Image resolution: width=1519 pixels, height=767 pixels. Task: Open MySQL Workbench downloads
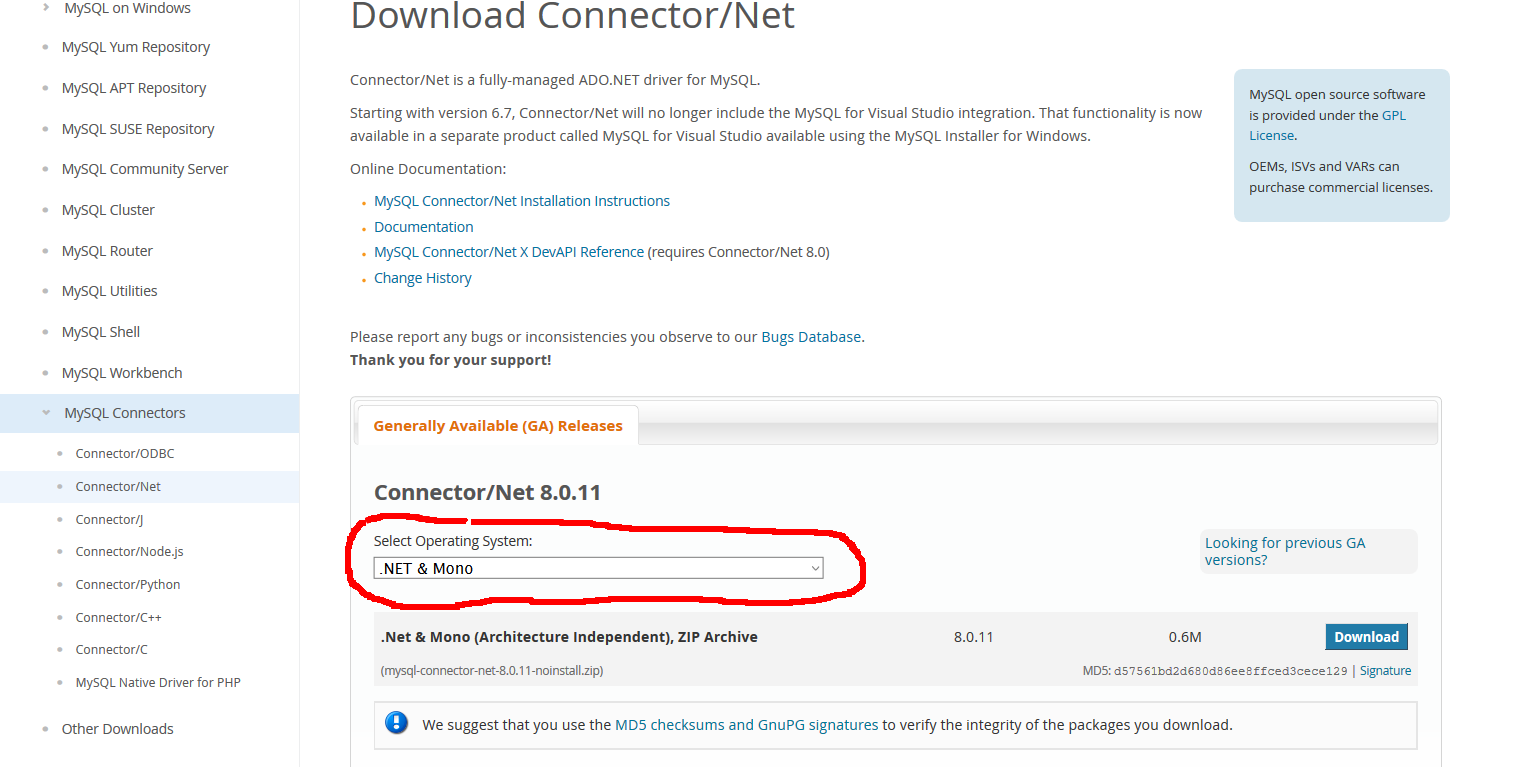122,373
